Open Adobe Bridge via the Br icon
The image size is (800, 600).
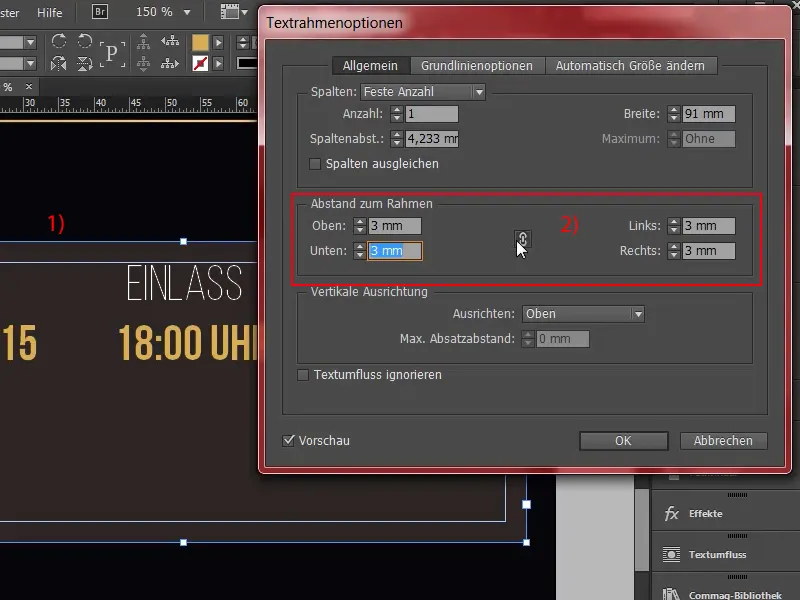point(99,11)
